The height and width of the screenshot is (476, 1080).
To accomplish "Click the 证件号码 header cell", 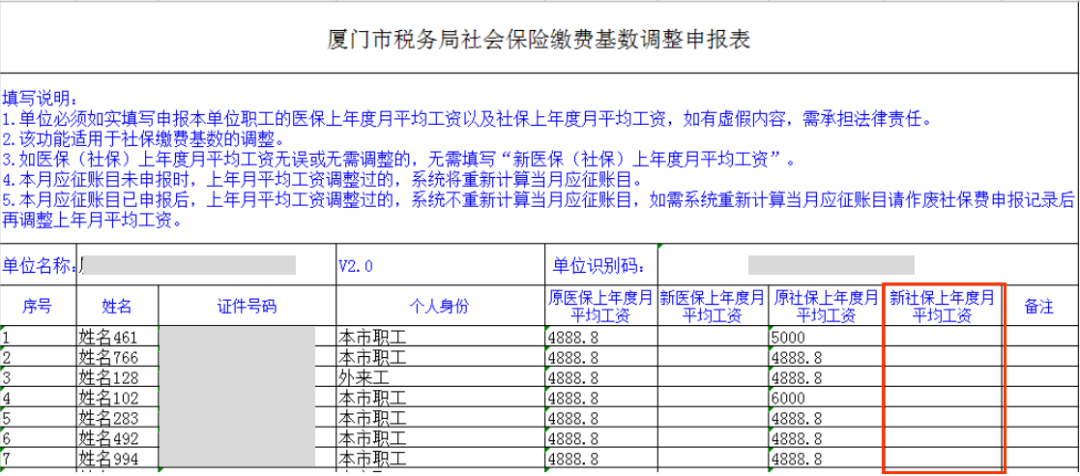I will click(x=246, y=306).
